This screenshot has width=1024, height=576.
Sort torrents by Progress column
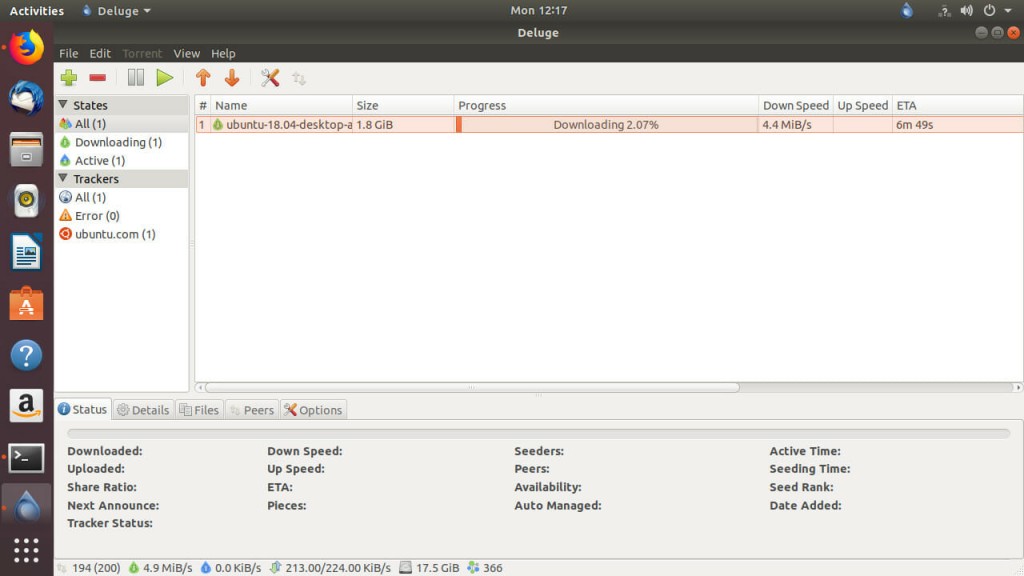(x=606, y=105)
